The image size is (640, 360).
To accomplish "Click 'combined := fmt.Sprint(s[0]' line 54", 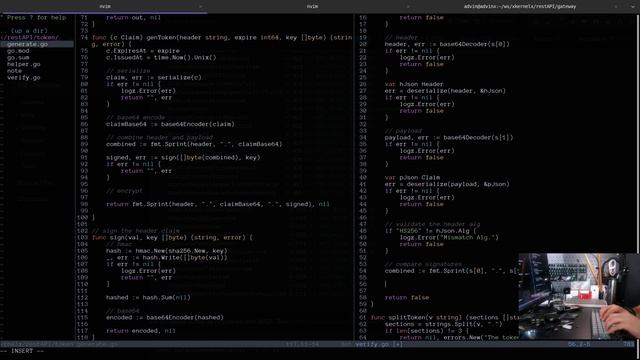I will [x=451, y=271].
